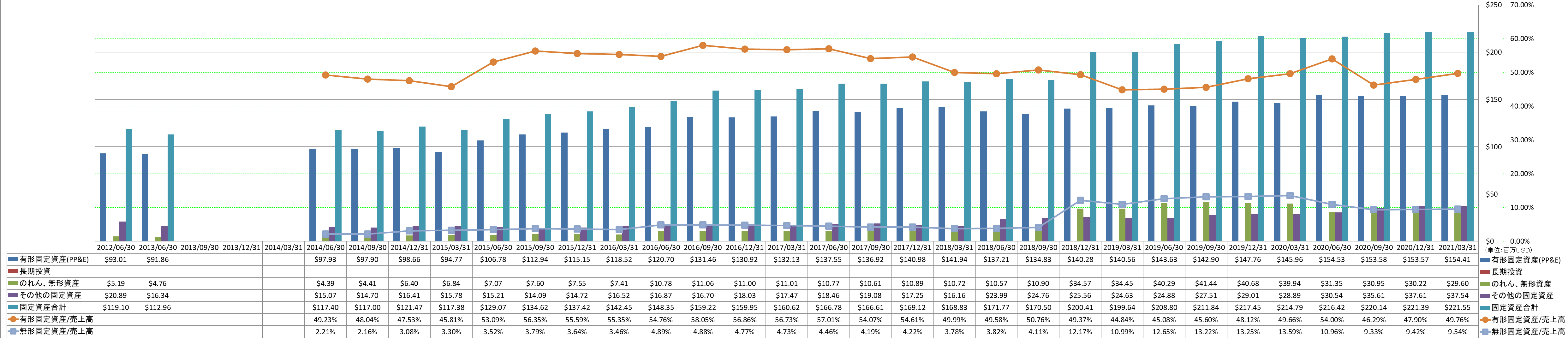Select the 2013/06/30 date label
The height and width of the screenshot is (338, 1568).
point(158,248)
